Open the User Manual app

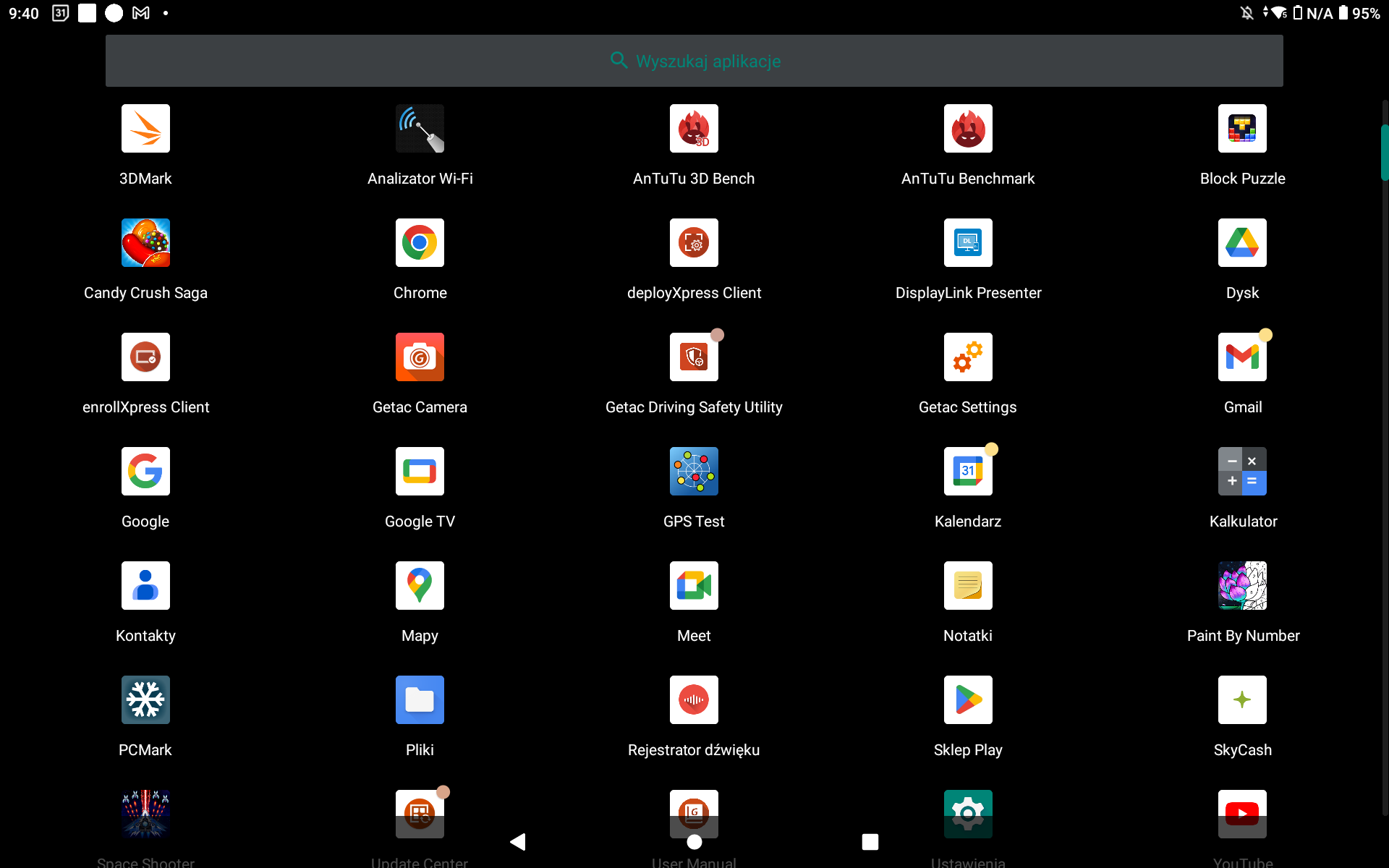[694, 812]
